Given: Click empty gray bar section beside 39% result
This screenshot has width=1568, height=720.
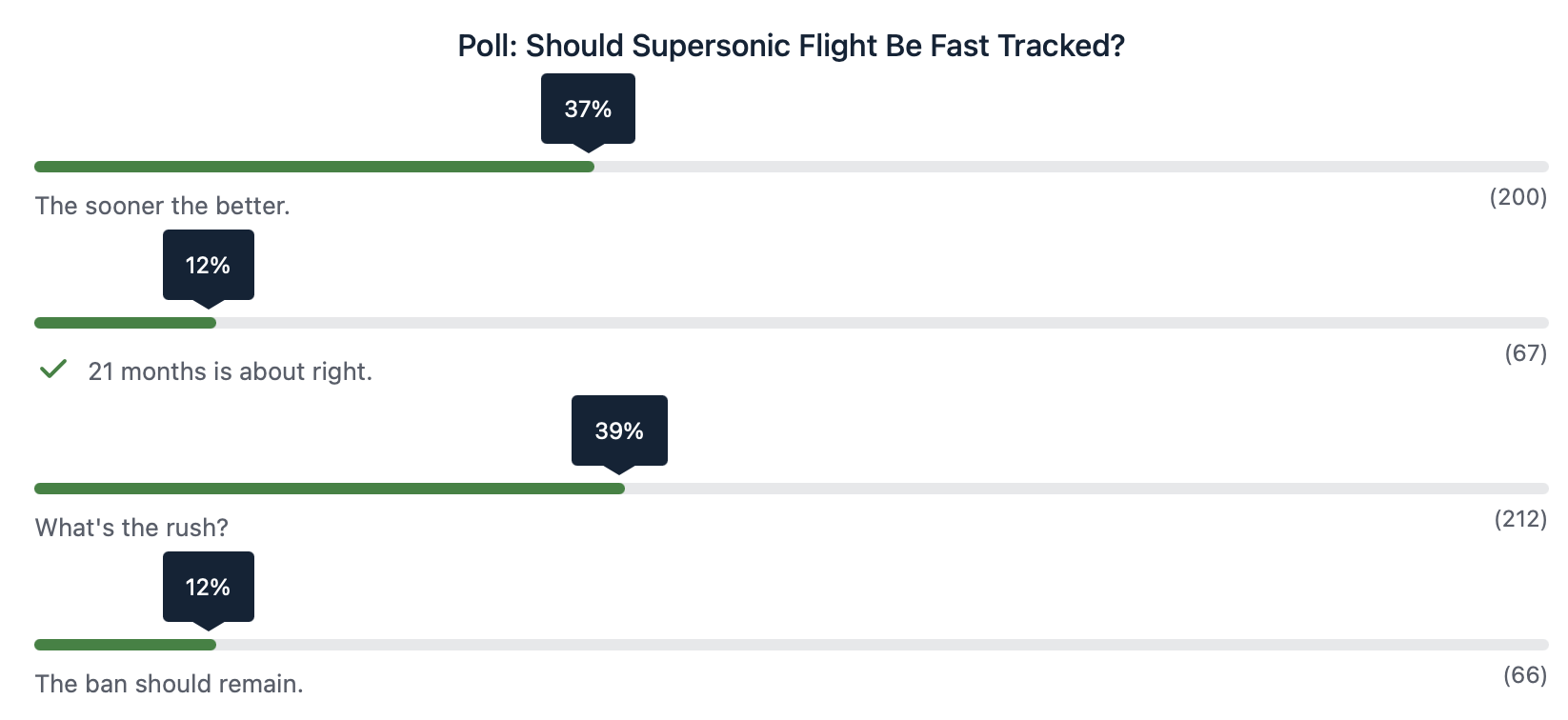Looking at the screenshot, I should click(x=1086, y=489).
